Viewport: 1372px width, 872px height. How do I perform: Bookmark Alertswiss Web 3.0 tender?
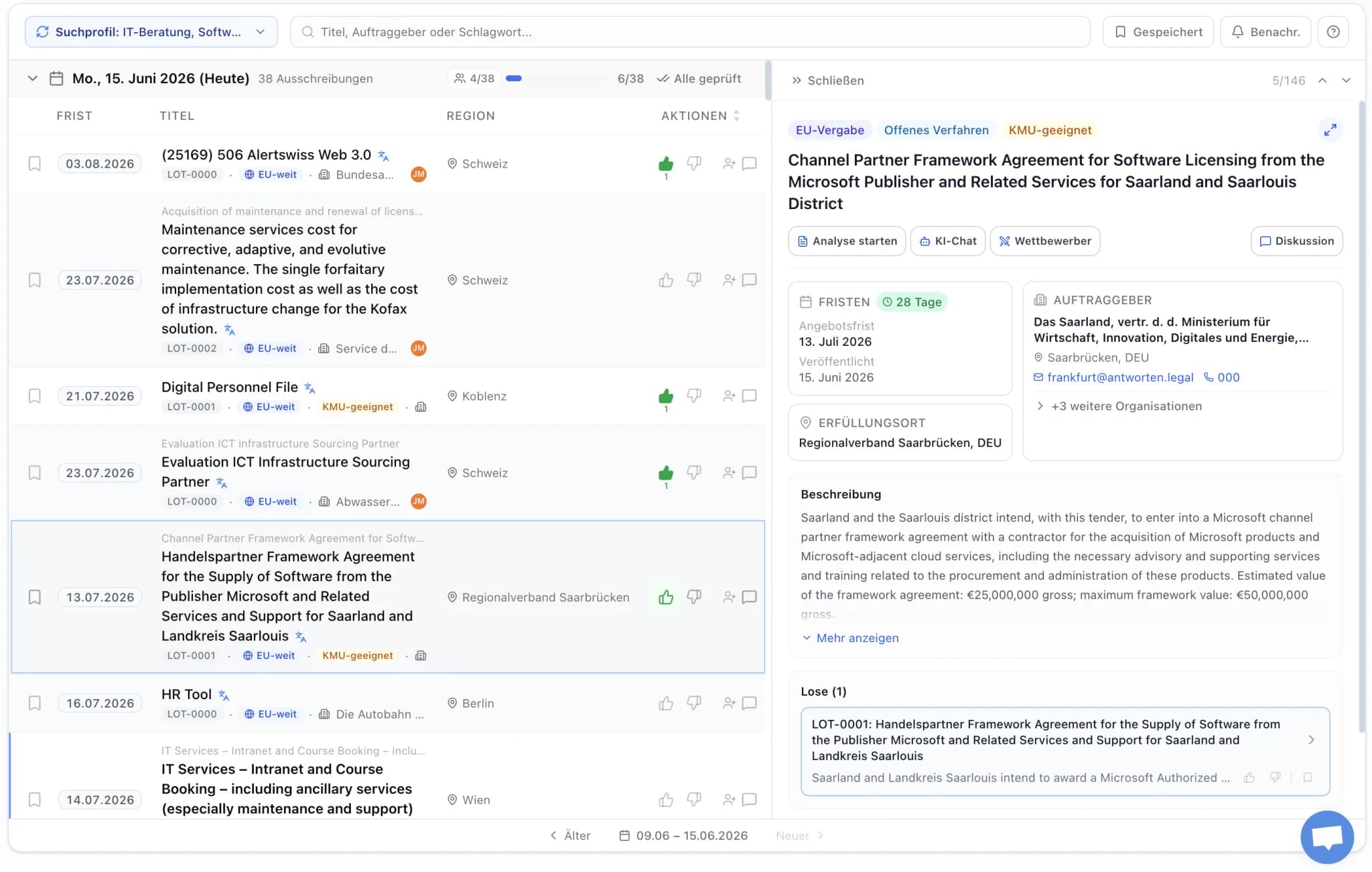point(34,164)
